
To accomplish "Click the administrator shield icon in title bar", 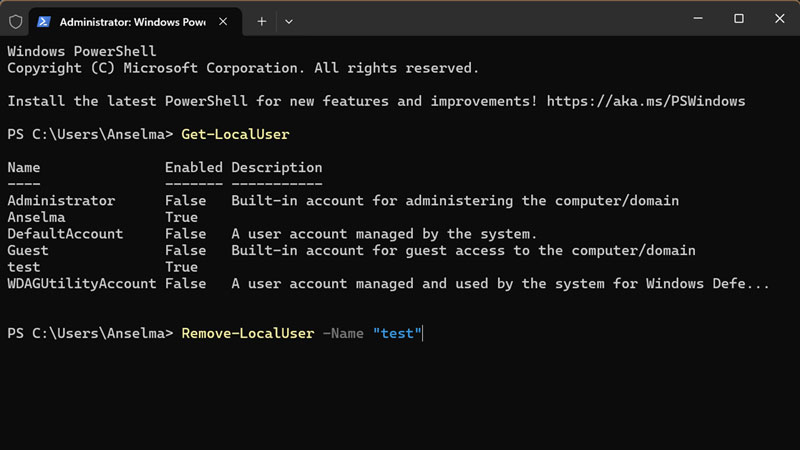I will tap(16, 20).
